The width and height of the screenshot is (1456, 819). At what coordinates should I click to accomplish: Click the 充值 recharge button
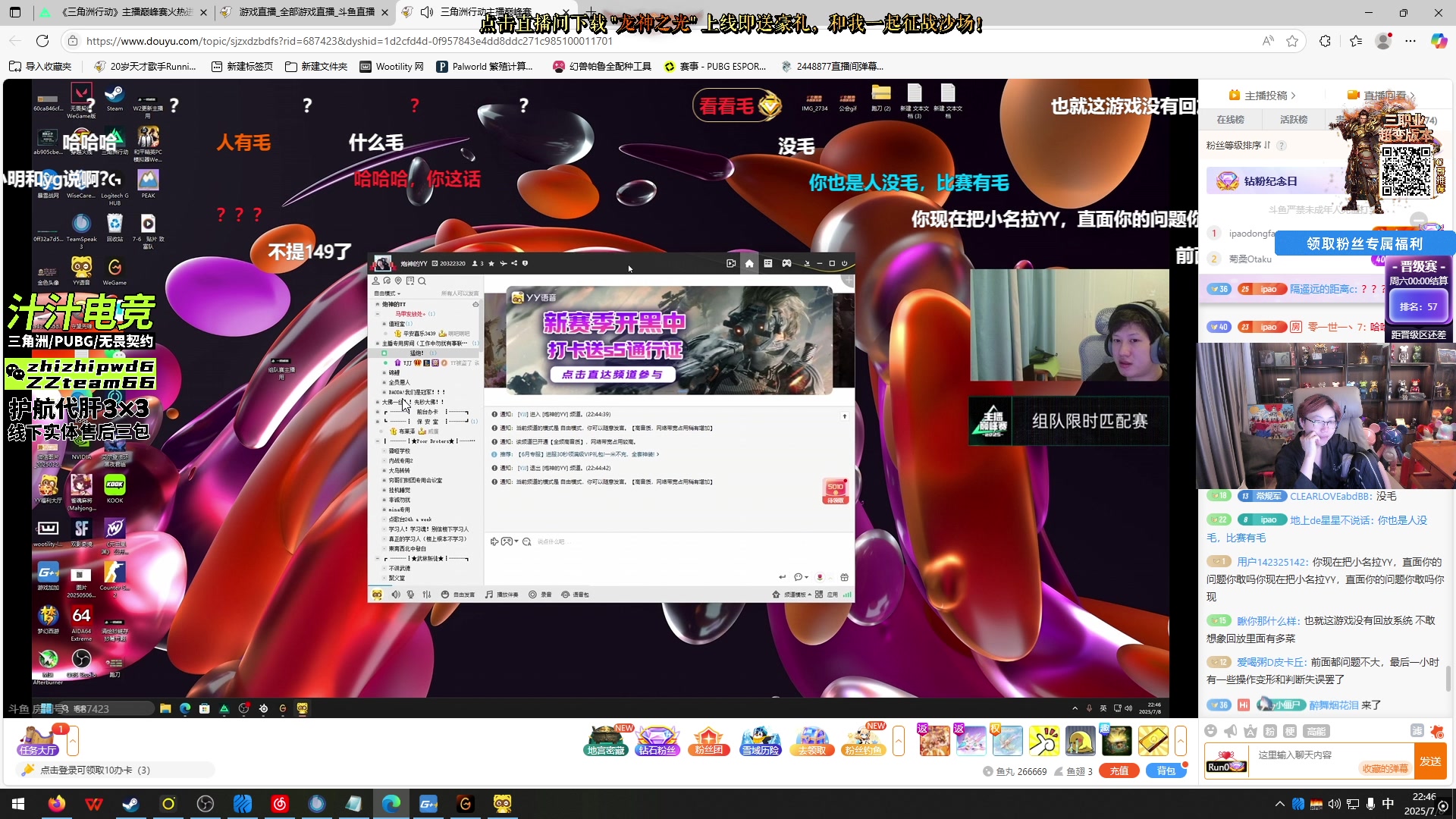click(x=1119, y=771)
